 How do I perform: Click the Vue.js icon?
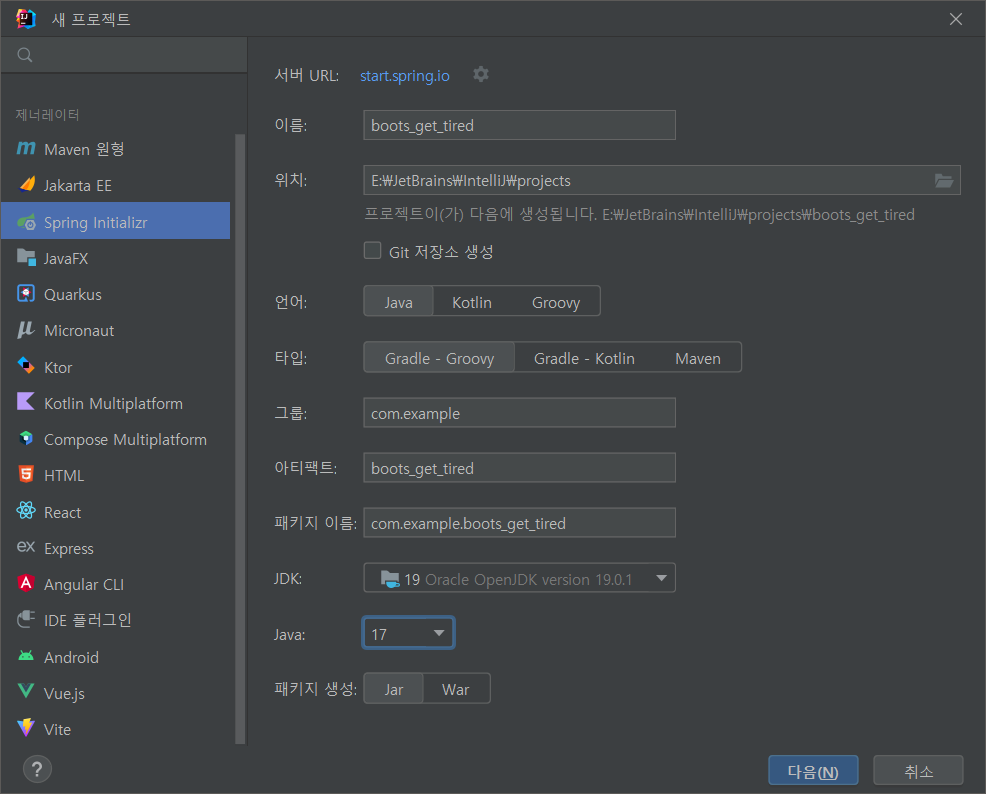click(x=26, y=692)
